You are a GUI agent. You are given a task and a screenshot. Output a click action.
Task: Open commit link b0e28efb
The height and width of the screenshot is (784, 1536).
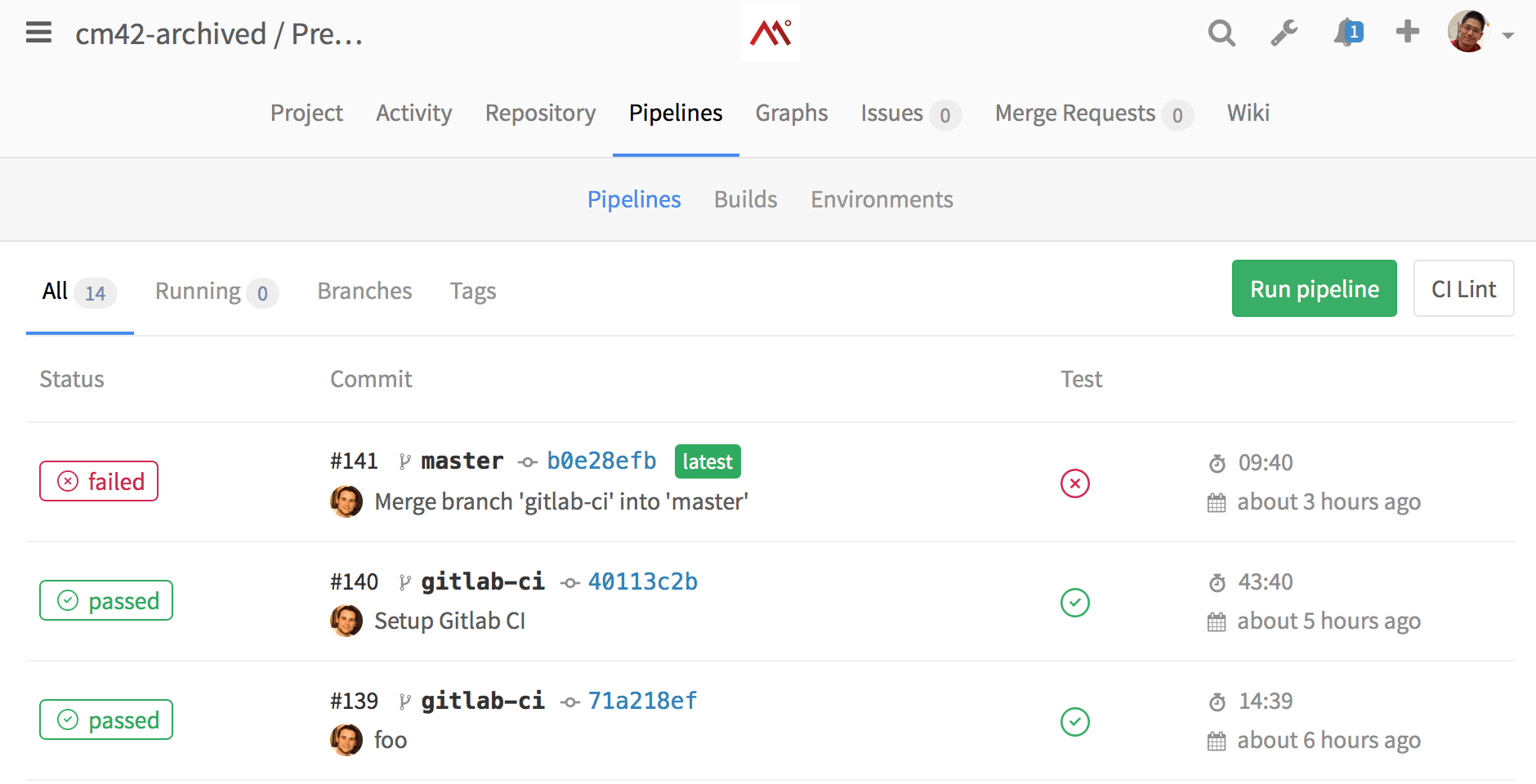coord(601,461)
